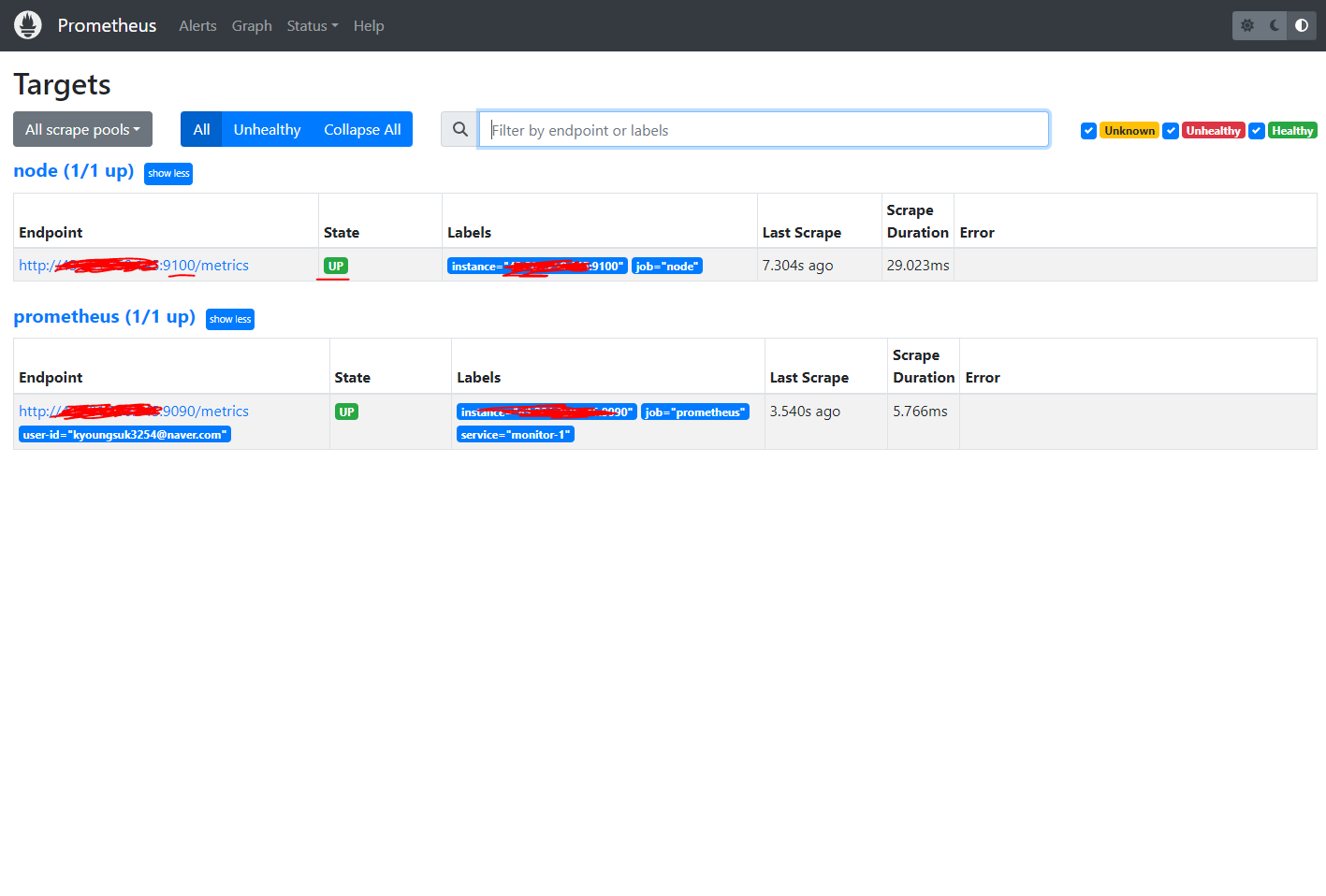Click Error header in prometheus table
This screenshot has height=896, width=1326.
pos(983,377)
